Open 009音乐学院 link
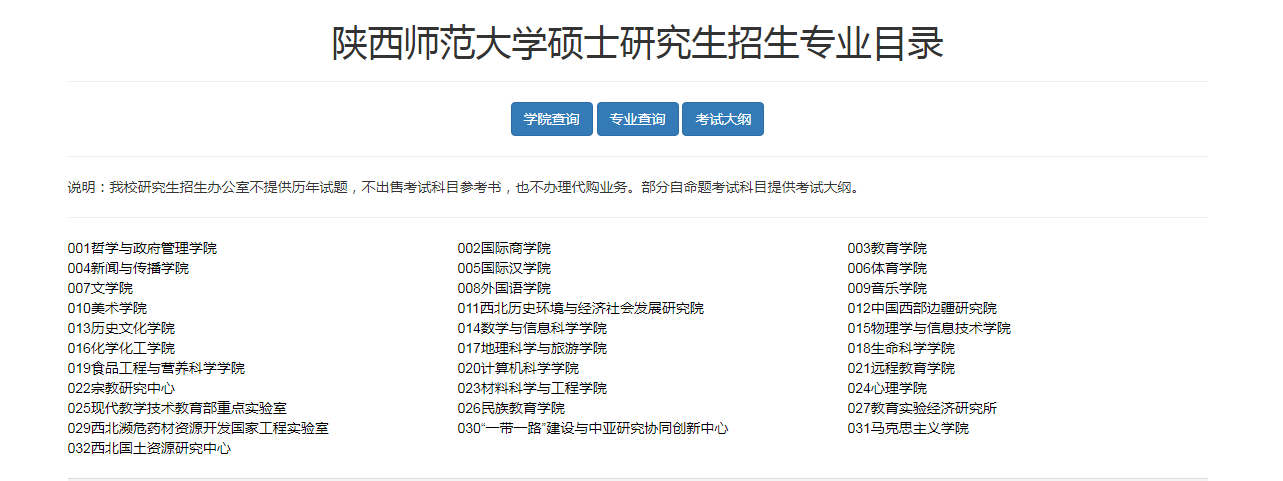 (887, 288)
